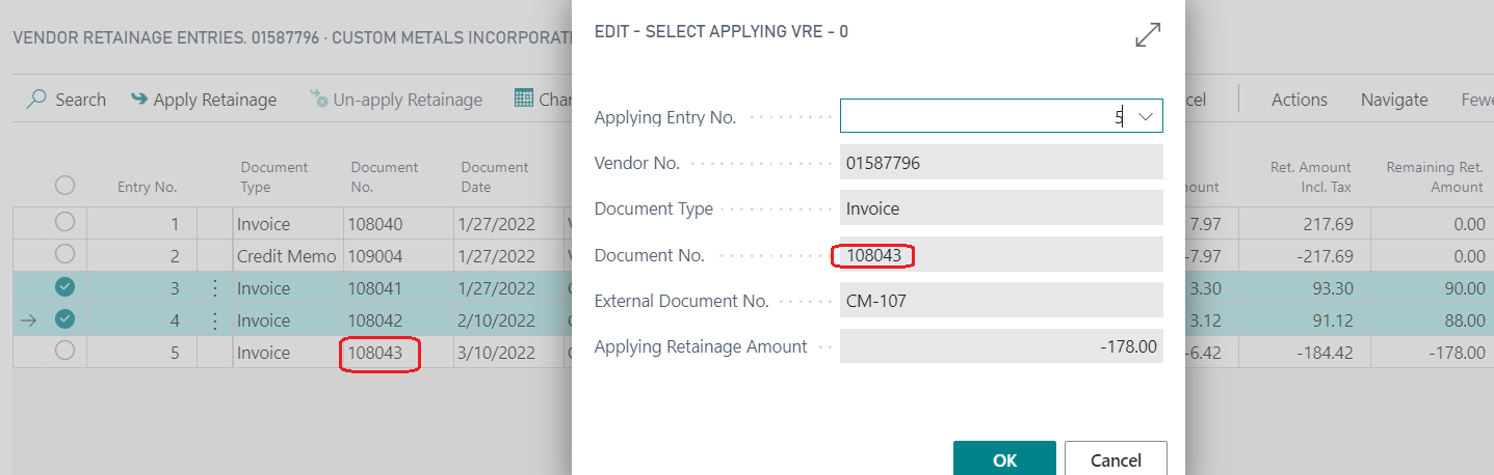Click the Apply Retainage arrow icon
Viewport: 1494px width, 475px height.
click(x=139, y=99)
